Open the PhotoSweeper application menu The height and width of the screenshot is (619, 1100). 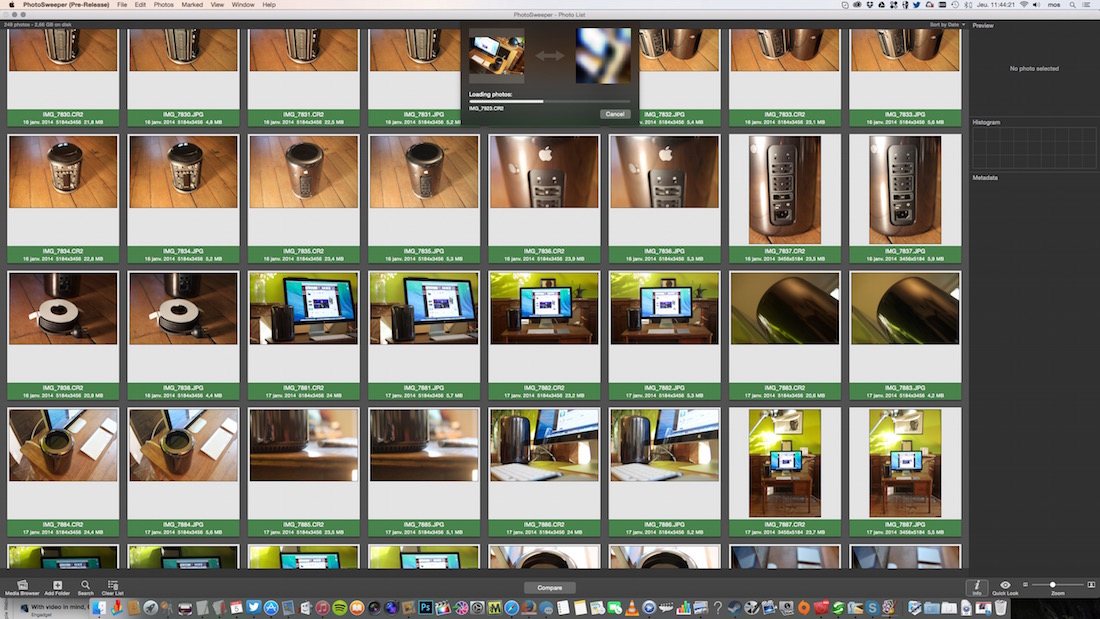click(66, 4)
